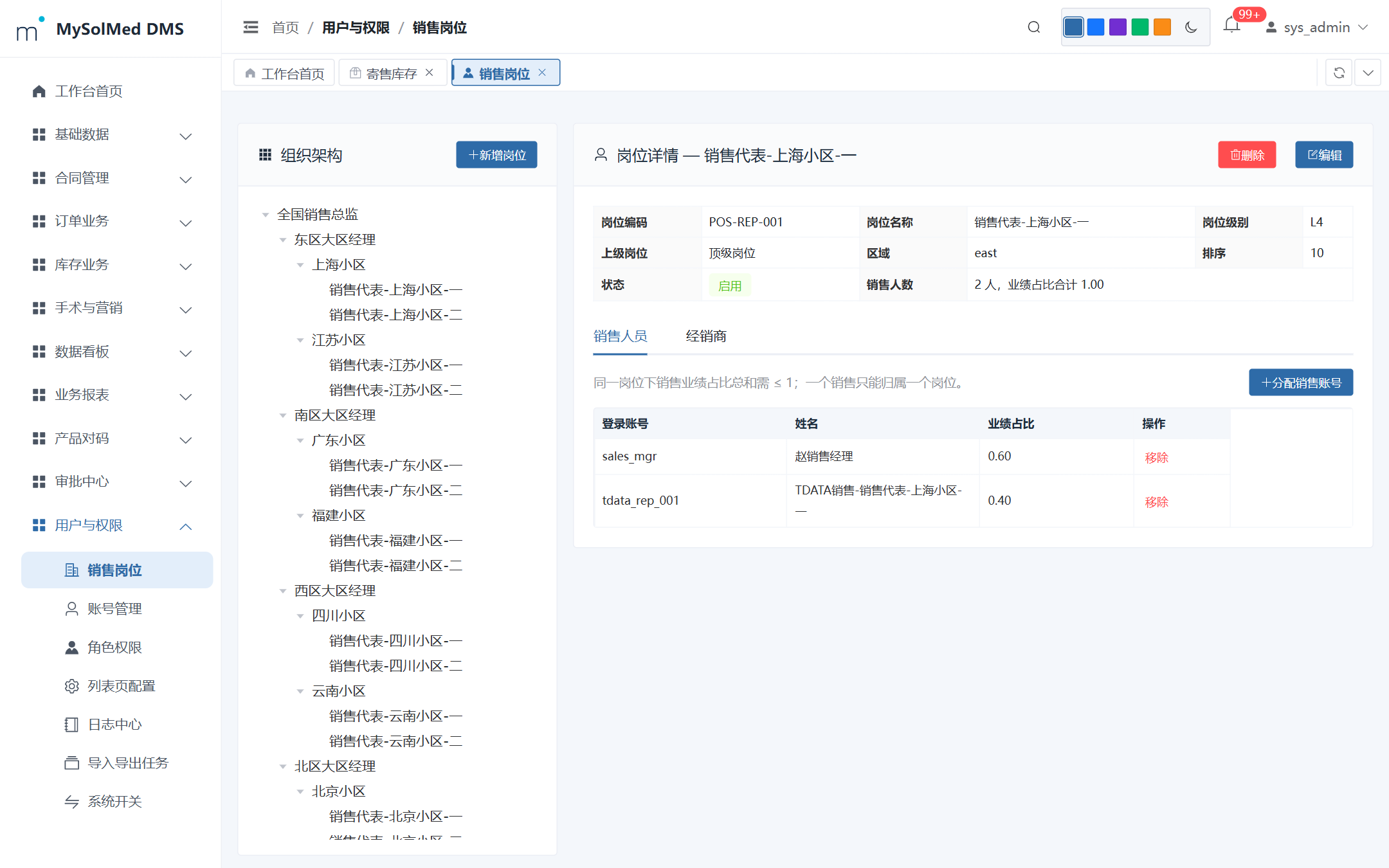Remove sales_mgr from the position
The width and height of the screenshot is (1389, 868).
(1156, 458)
